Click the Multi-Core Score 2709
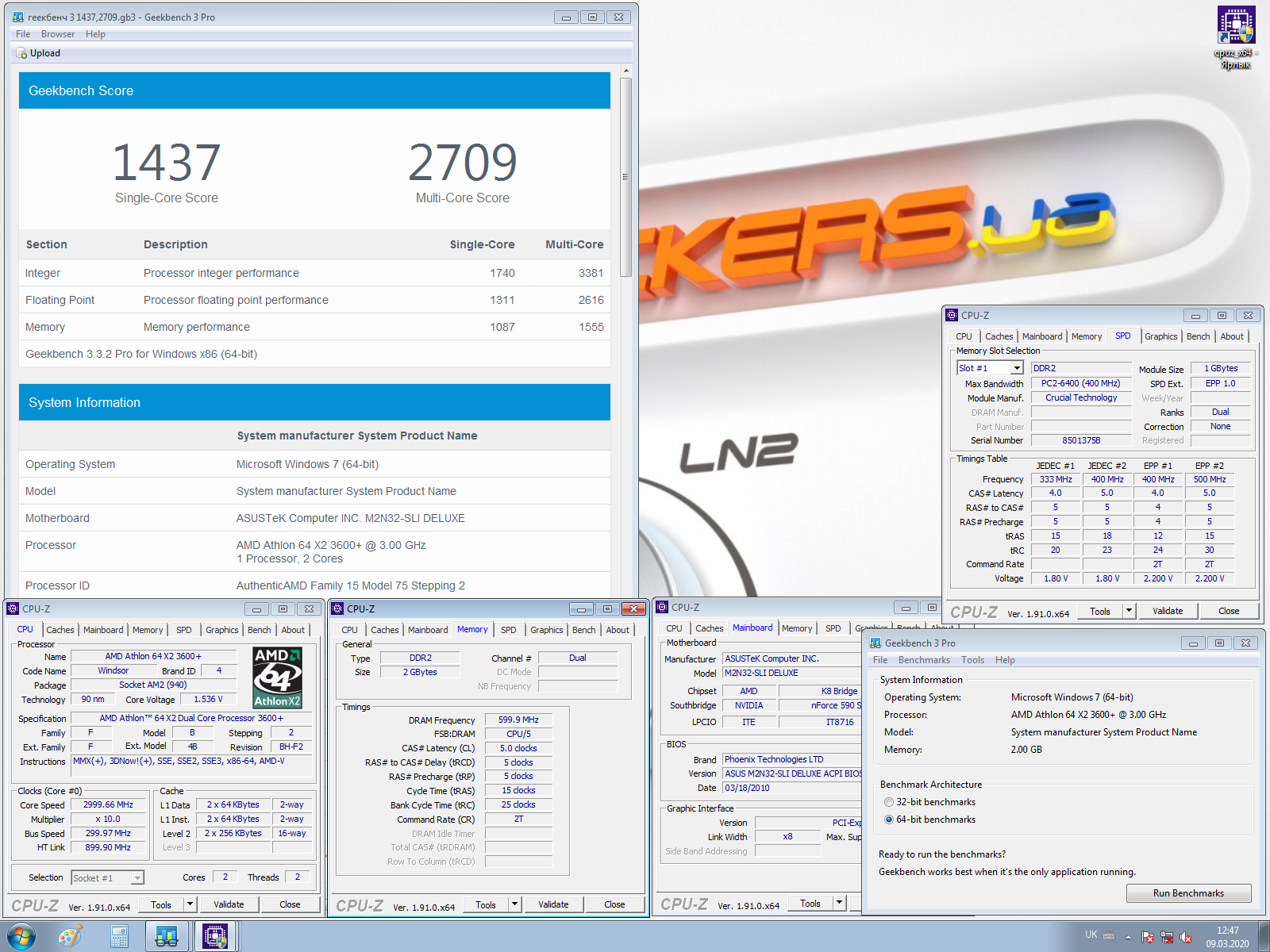Screen dimensions: 1270x952 pos(463,163)
